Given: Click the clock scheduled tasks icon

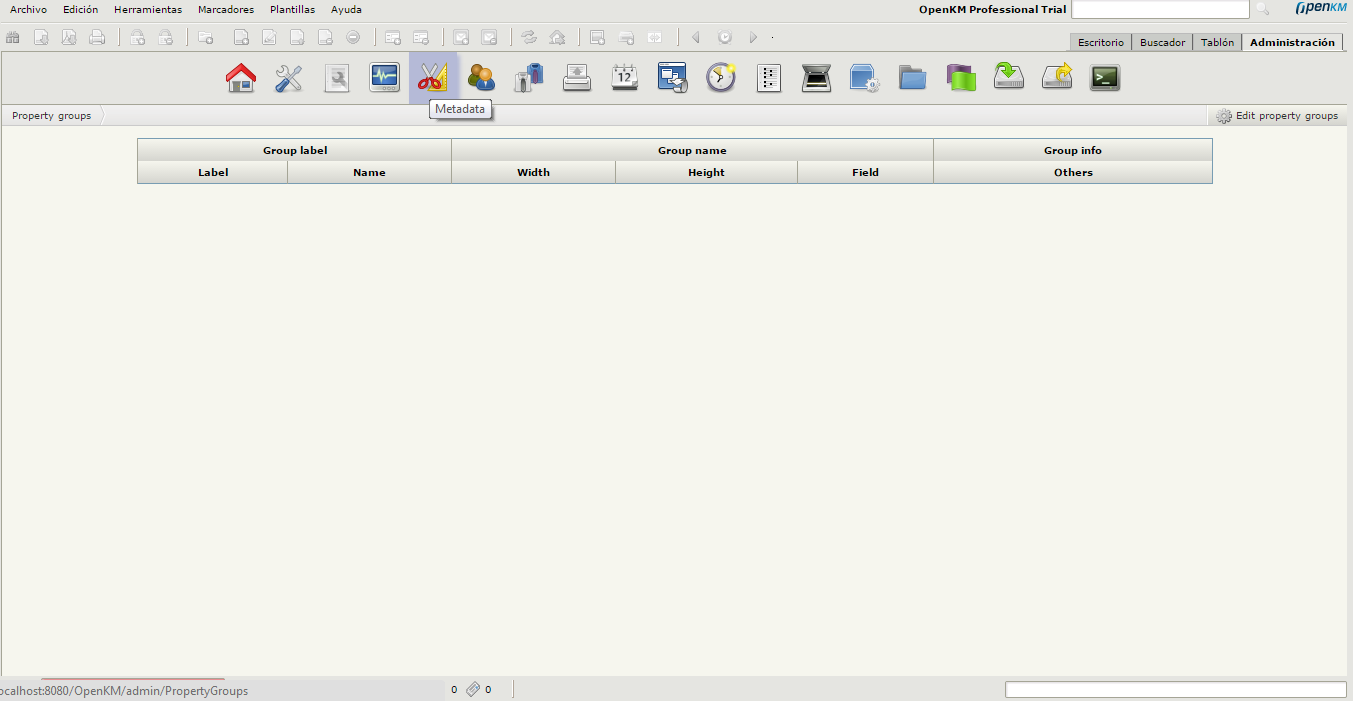Looking at the screenshot, I should (x=721, y=78).
